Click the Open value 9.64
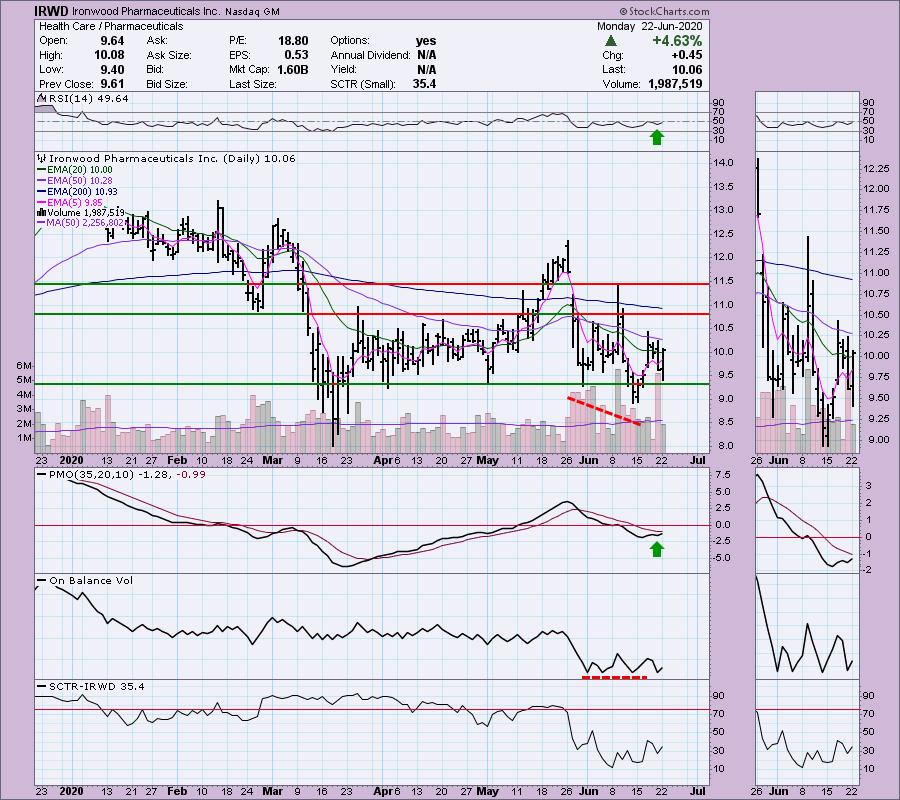 (x=112, y=41)
